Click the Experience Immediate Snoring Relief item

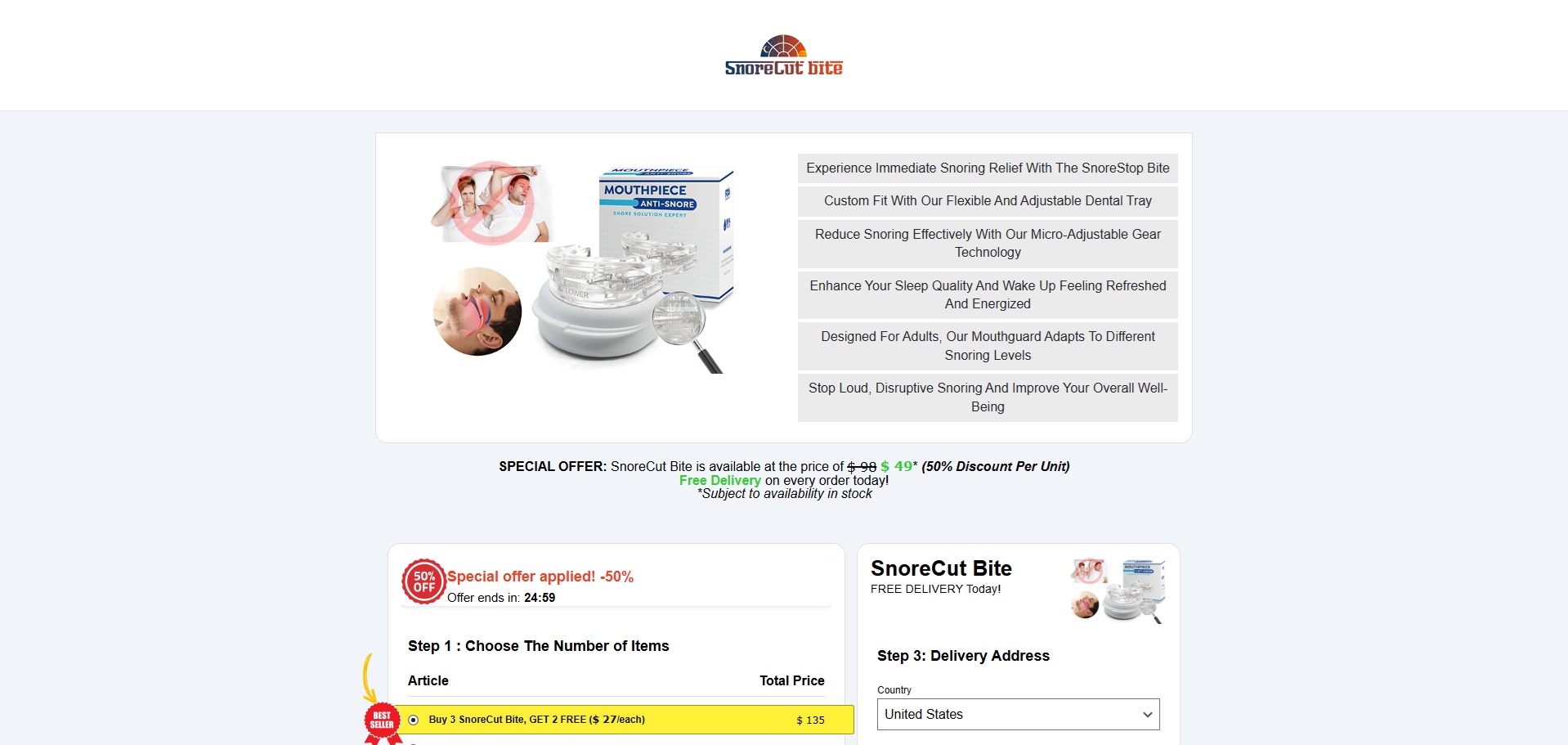(x=988, y=168)
